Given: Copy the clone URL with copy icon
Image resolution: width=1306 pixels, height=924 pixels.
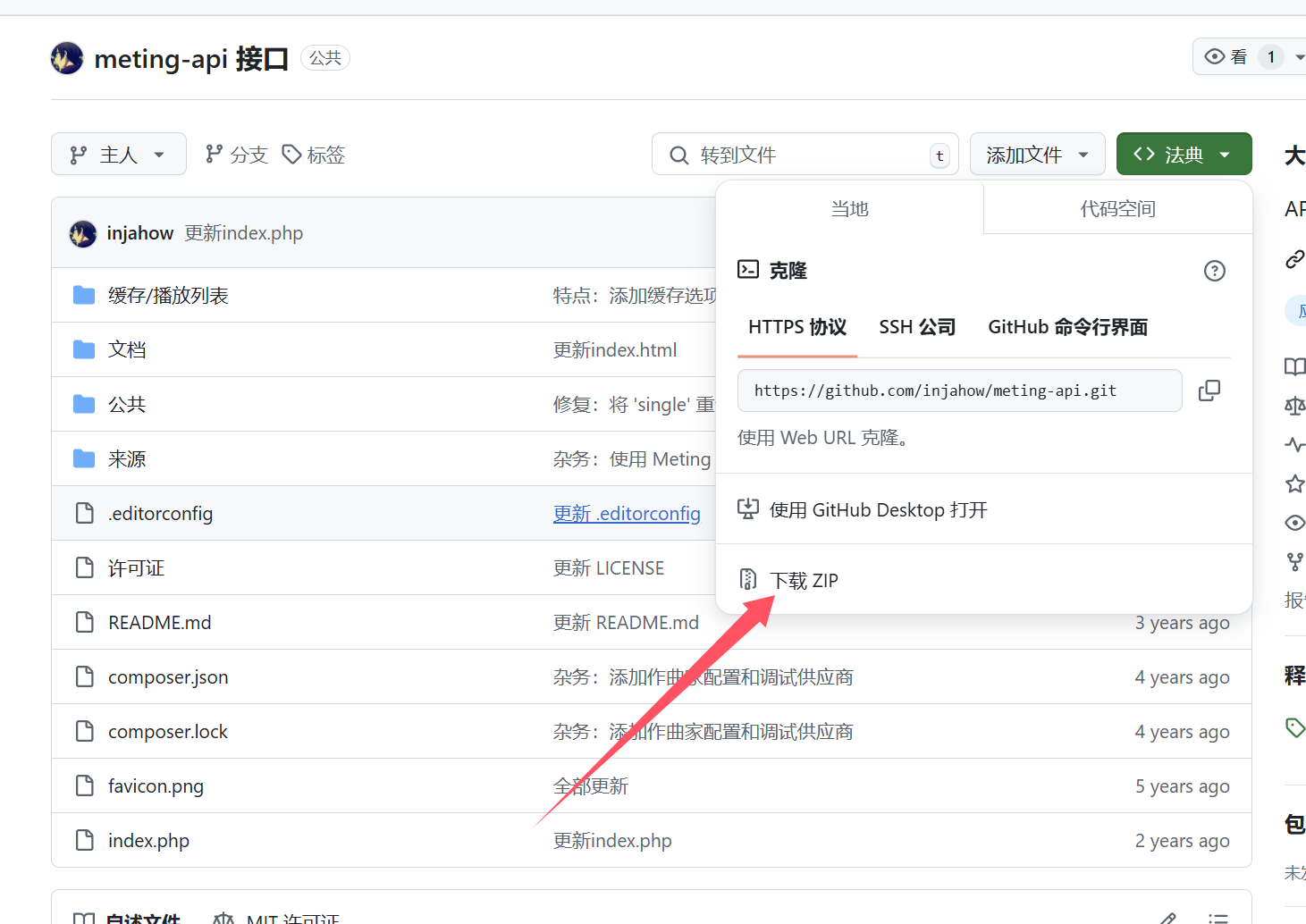Looking at the screenshot, I should click(x=1209, y=391).
